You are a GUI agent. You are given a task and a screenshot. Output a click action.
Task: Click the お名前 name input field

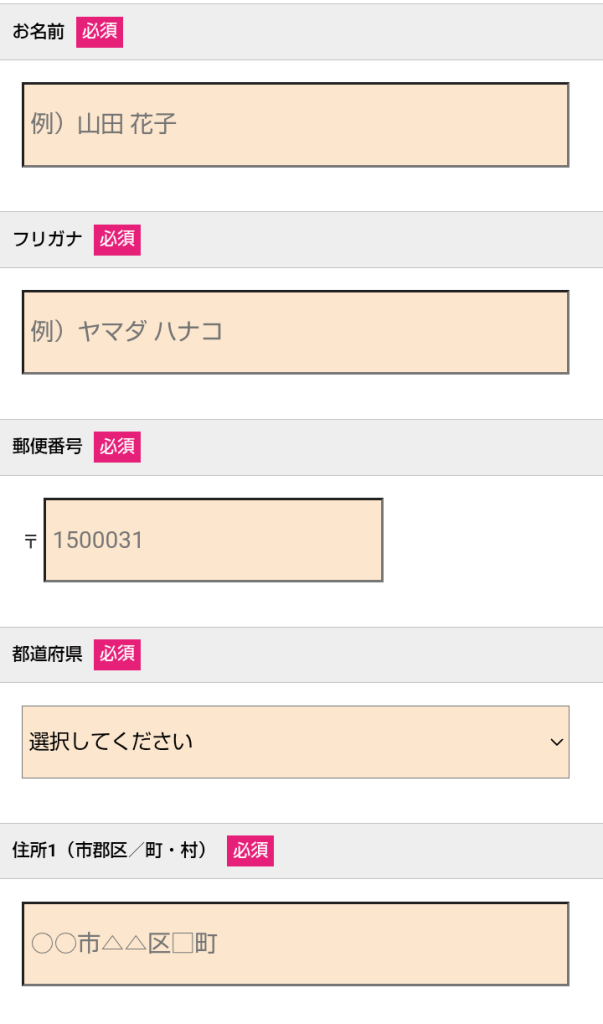295,125
